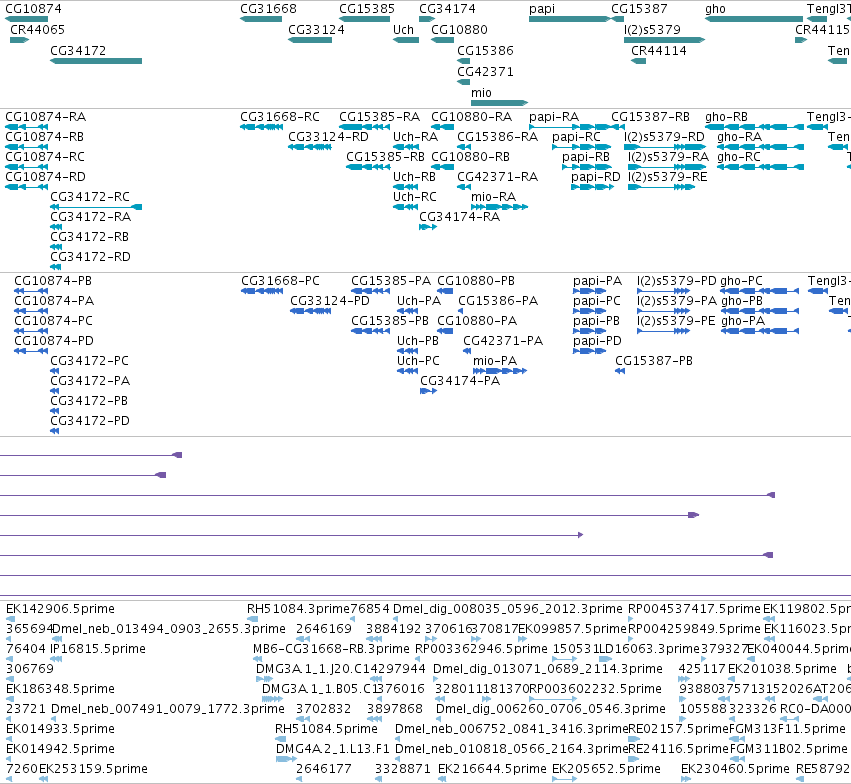Select the CG10874 gene label

tap(33, 9)
